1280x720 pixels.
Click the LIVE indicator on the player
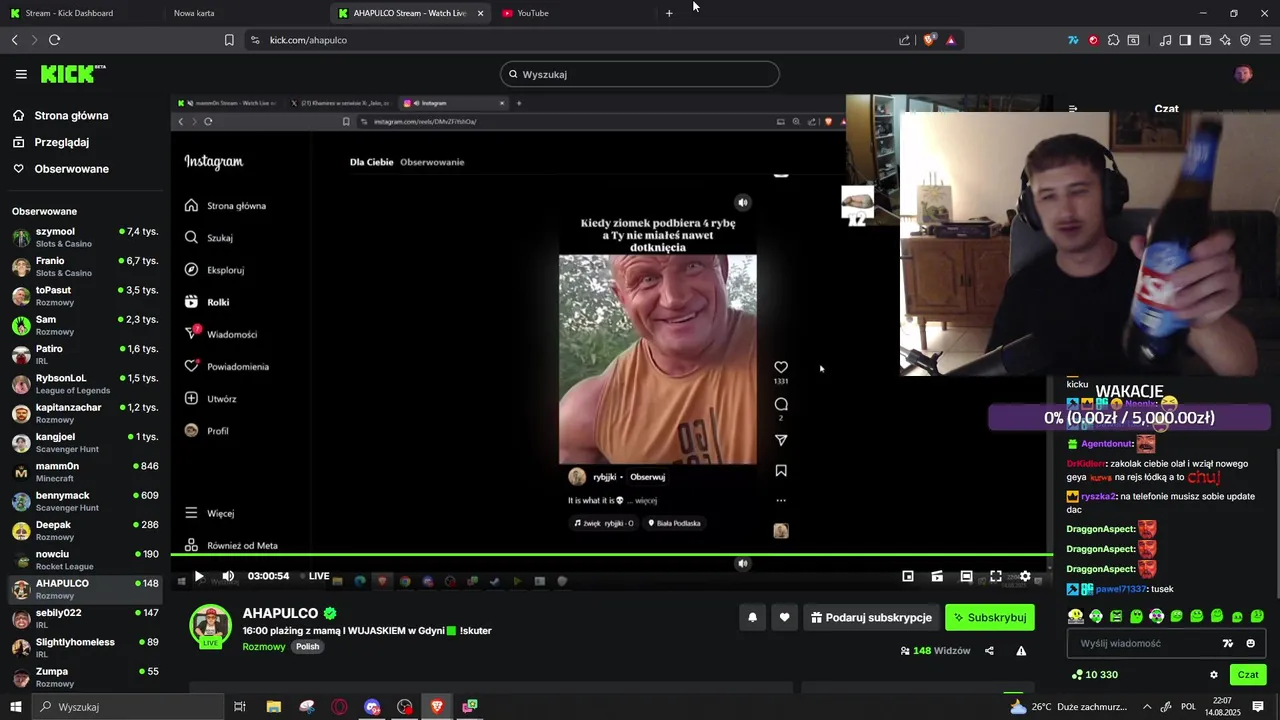[315, 576]
